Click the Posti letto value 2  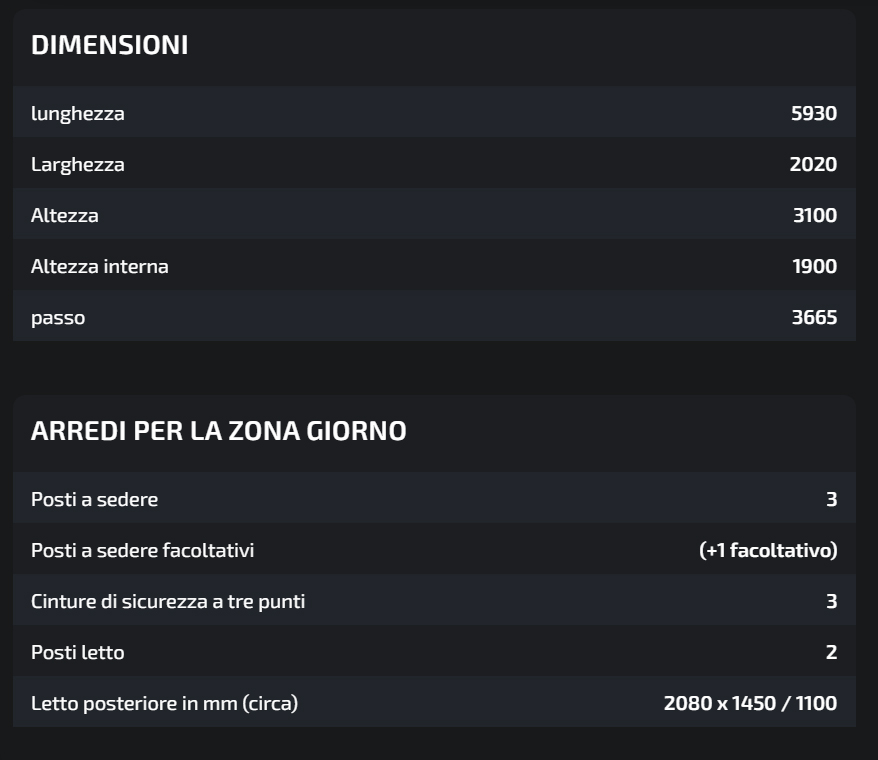pos(831,652)
